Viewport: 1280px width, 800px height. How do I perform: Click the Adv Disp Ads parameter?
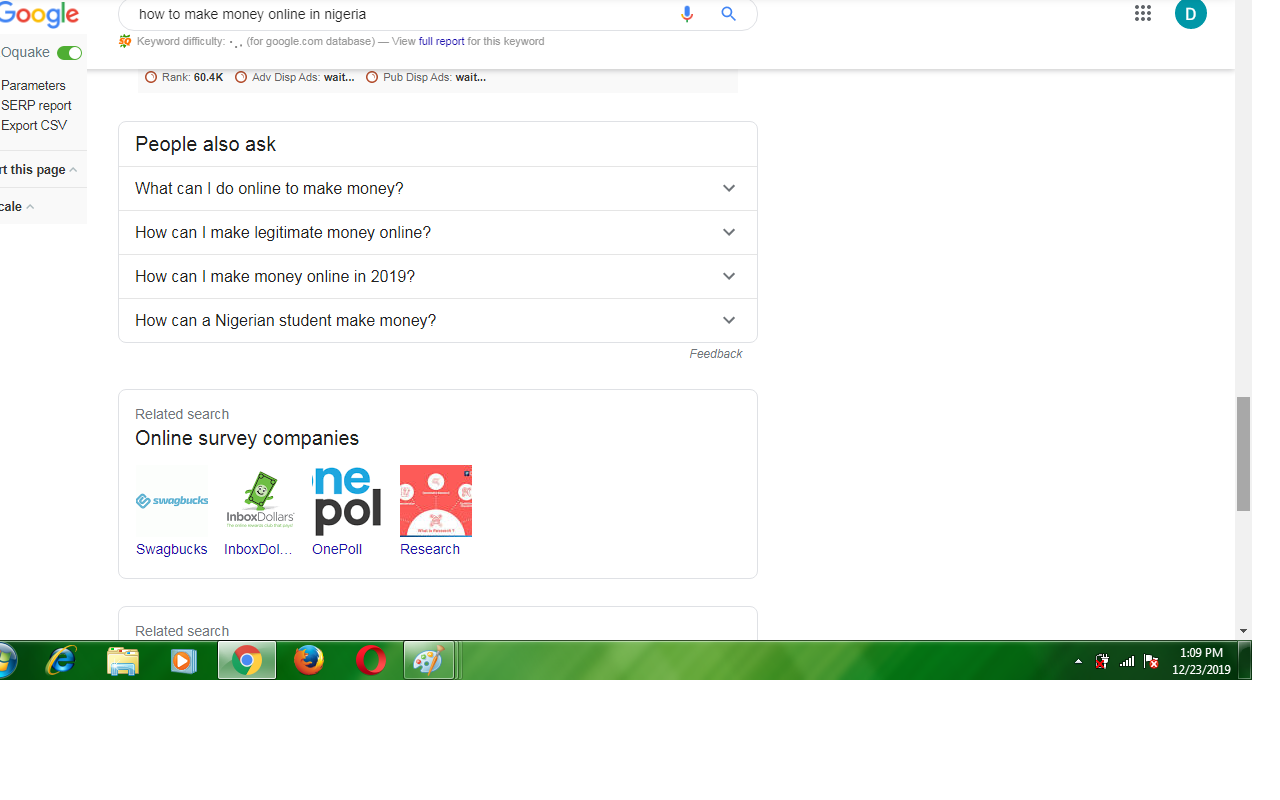[296, 77]
